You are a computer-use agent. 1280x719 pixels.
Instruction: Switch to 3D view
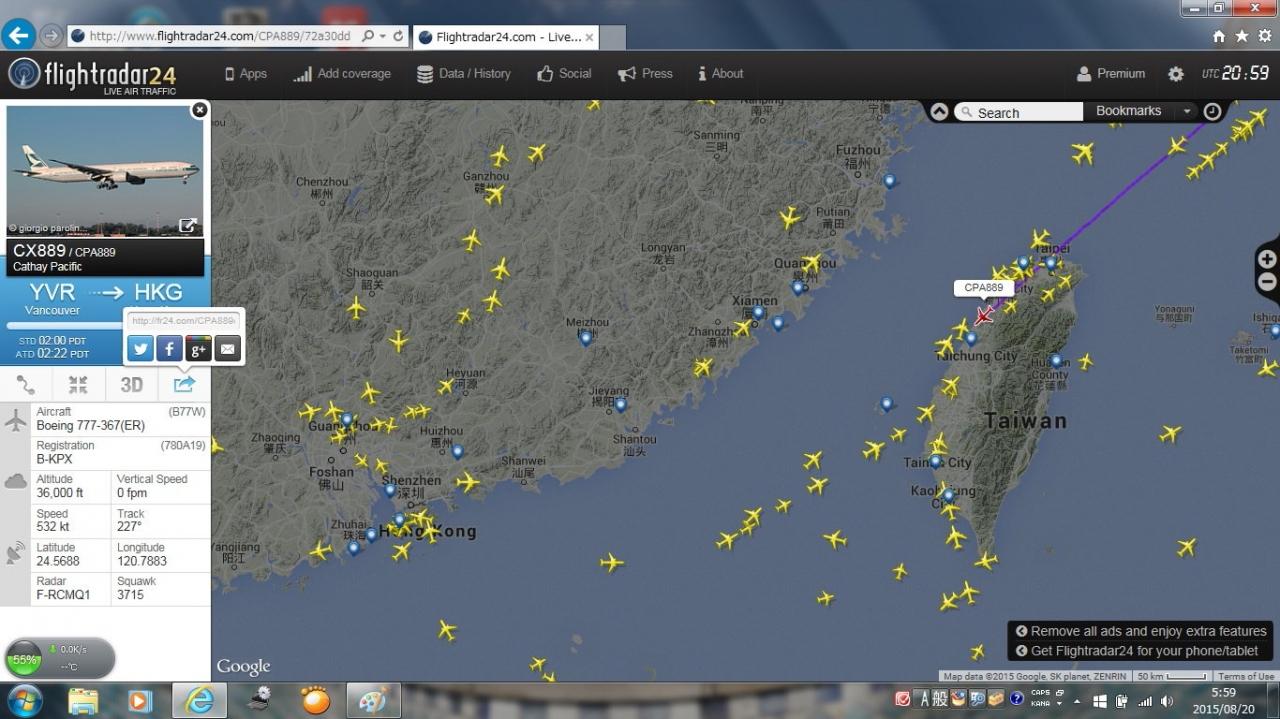131,385
